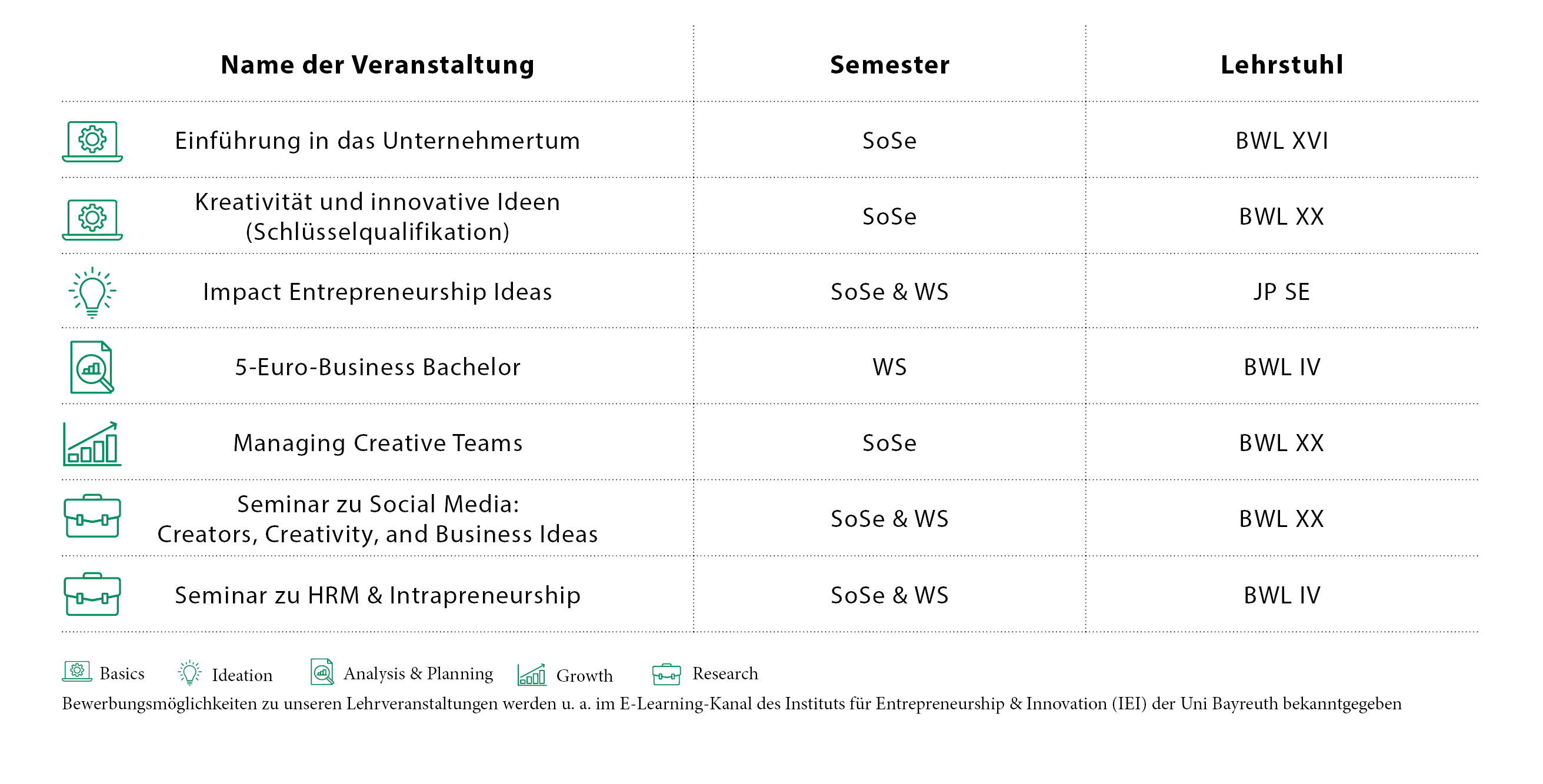
Task: Select the Semester column header
Action: (x=889, y=65)
